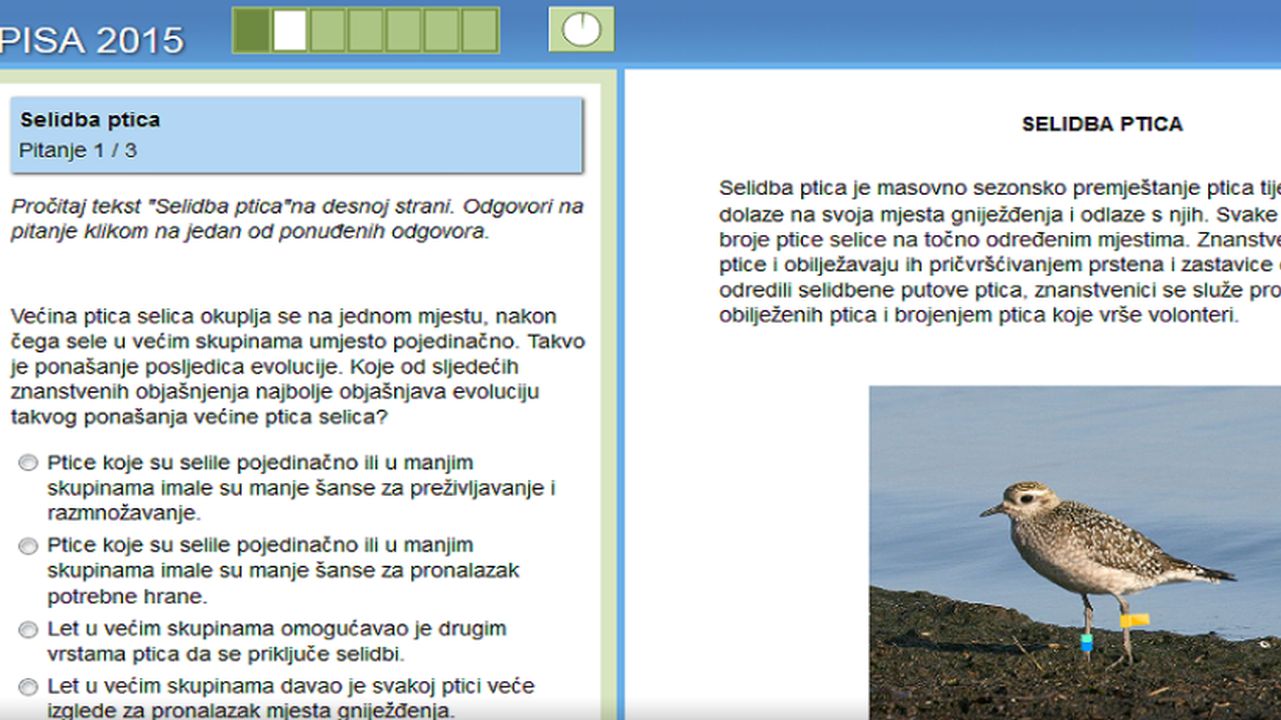
Task: Choose radio for 'pronalazak potrebne hrane' answer
Action: [x=29, y=546]
